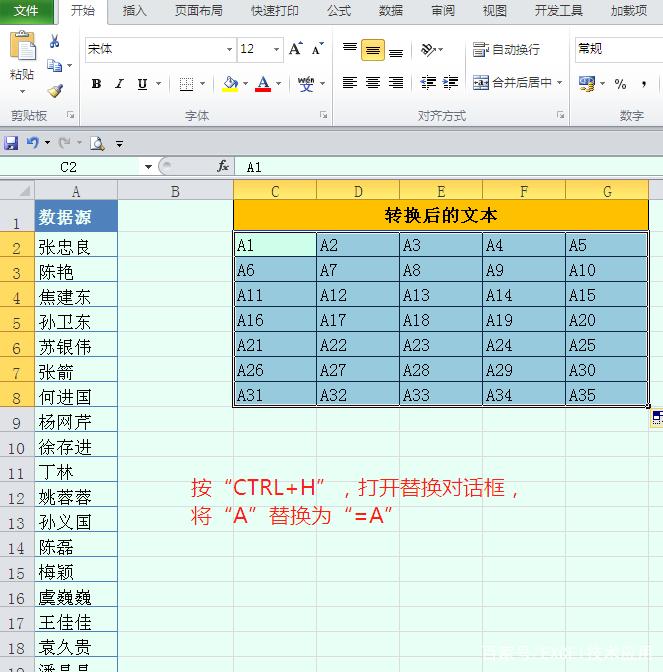Click the Copy icon
This screenshot has height=672, width=663.
pos(54,66)
